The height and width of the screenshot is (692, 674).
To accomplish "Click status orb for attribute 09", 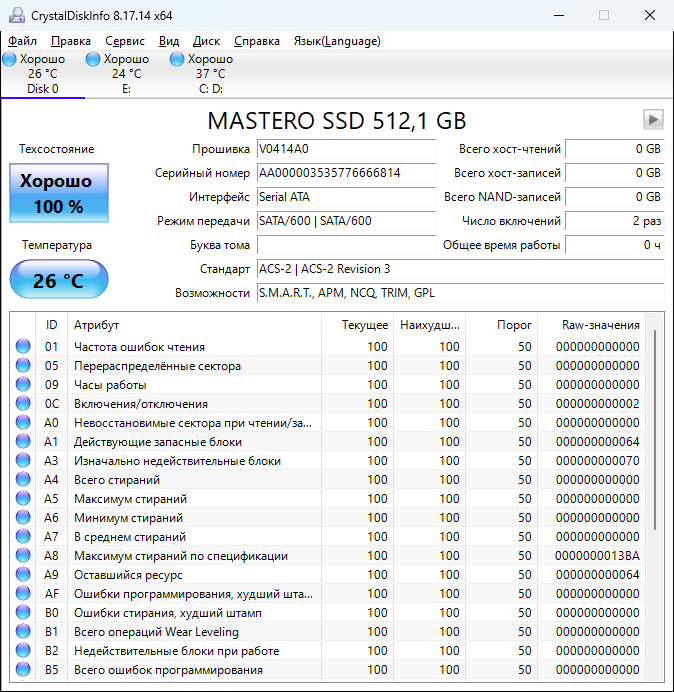I will click(23, 384).
